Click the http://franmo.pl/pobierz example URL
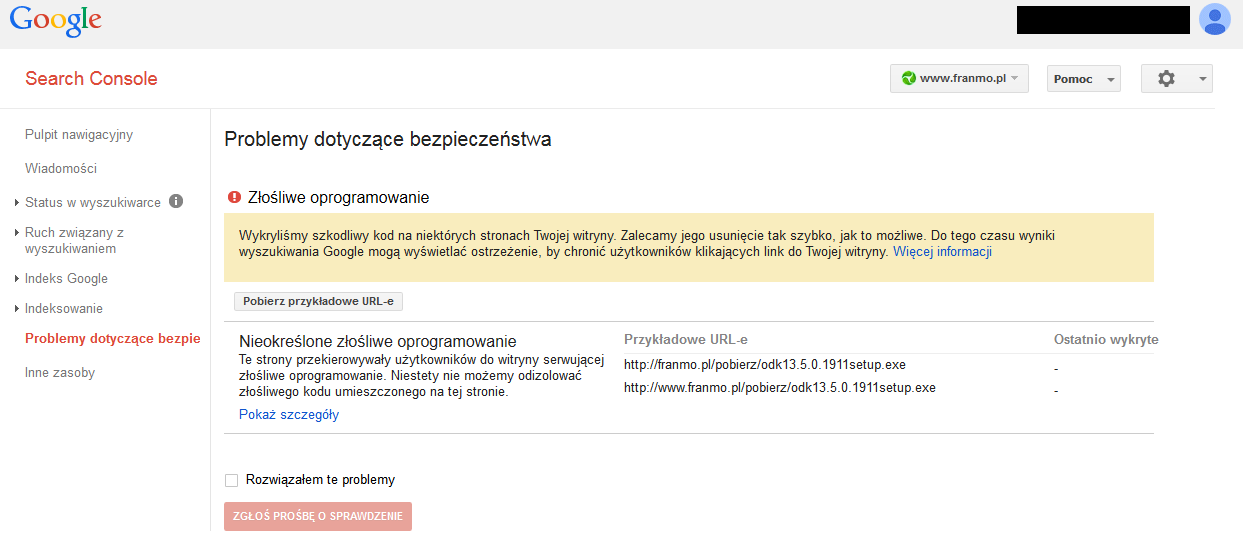Screen dimensions: 1243x540 (765, 365)
